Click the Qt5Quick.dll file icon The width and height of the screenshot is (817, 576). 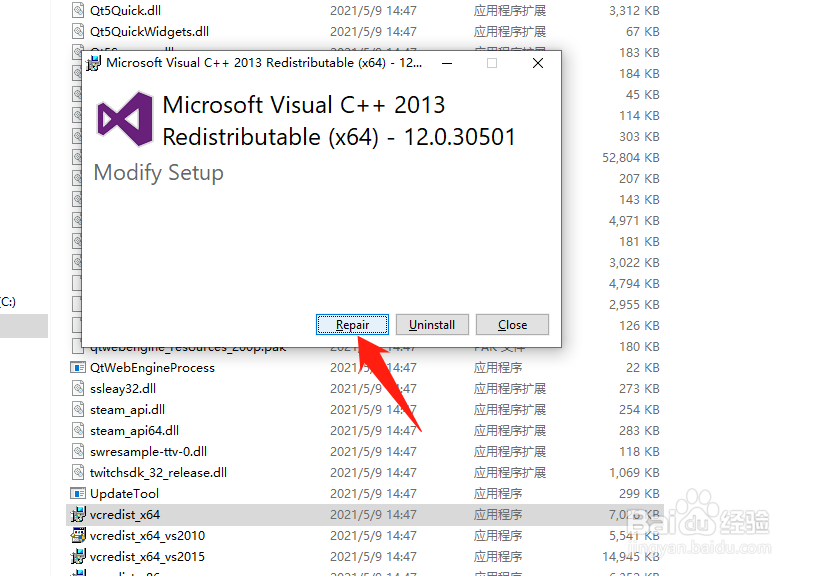point(78,10)
